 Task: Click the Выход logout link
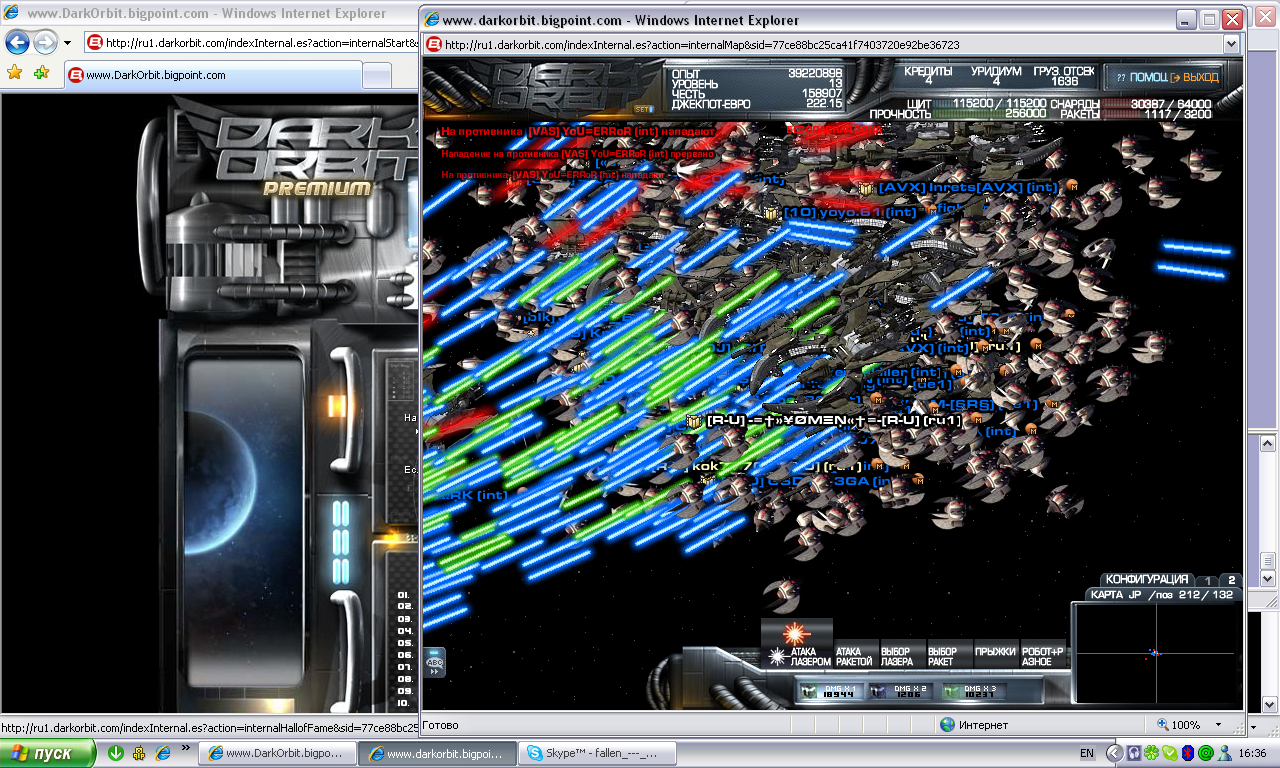1195,77
